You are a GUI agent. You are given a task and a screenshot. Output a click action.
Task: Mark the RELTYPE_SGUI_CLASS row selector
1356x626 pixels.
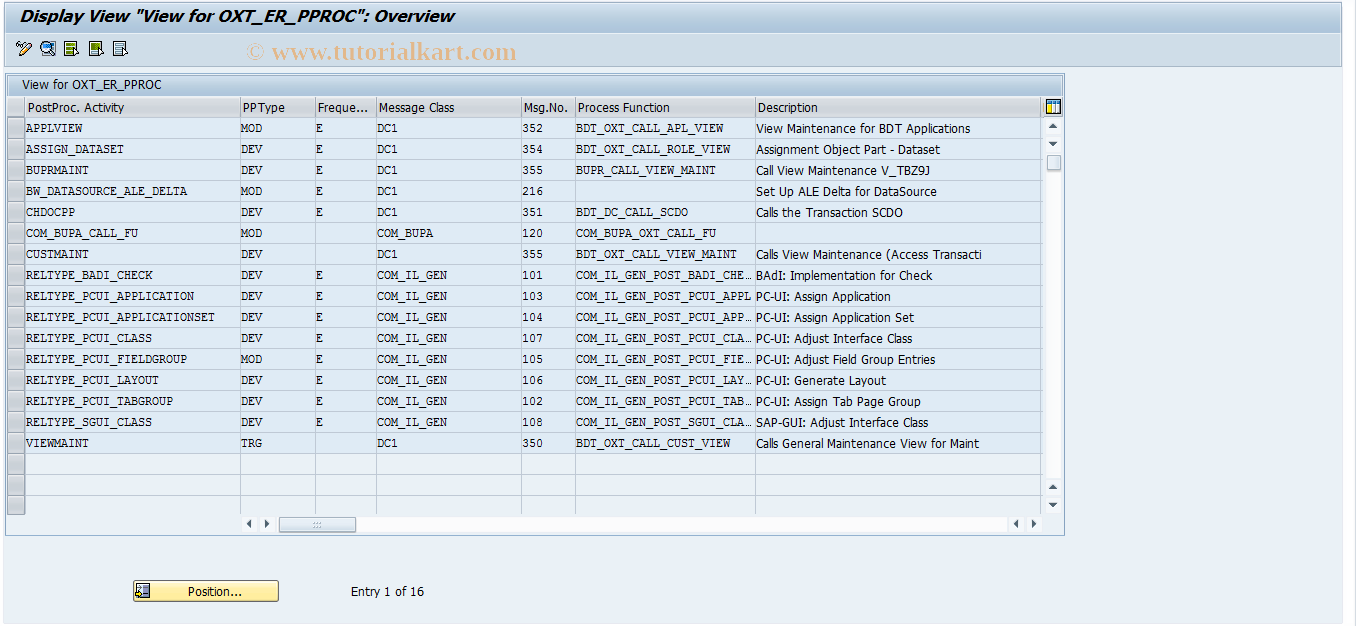tap(15, 422)
